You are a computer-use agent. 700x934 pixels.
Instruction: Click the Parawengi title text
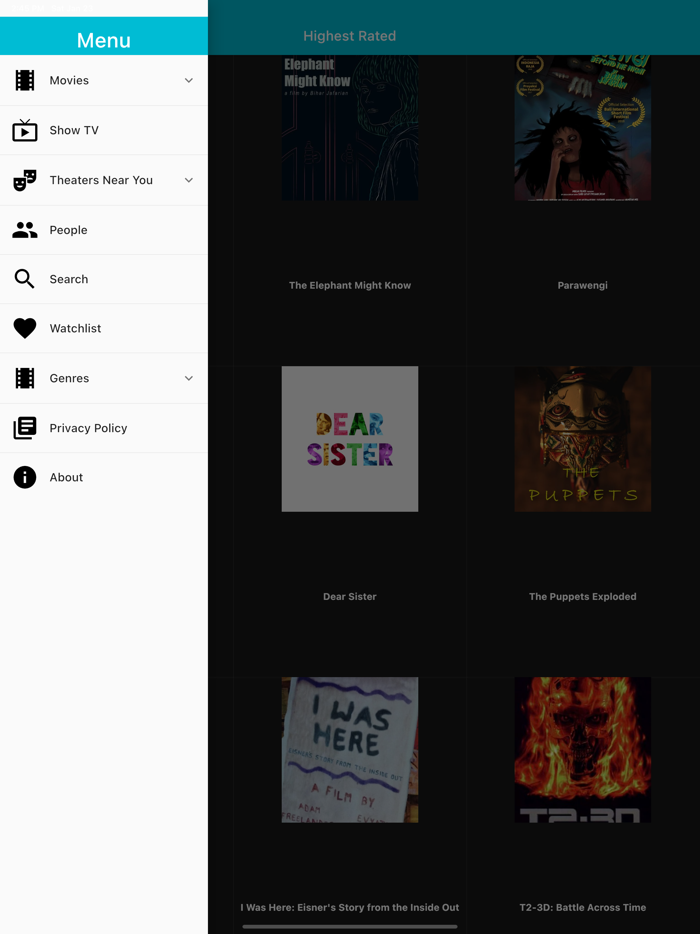(x=583, y=285)
